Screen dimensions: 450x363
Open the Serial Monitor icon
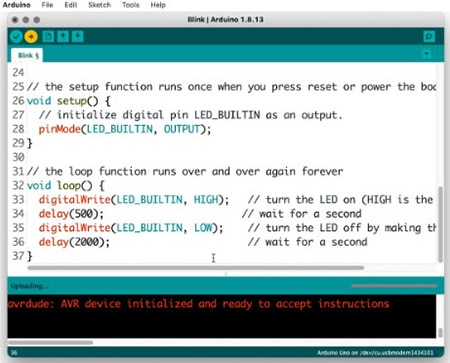(429, 36)
